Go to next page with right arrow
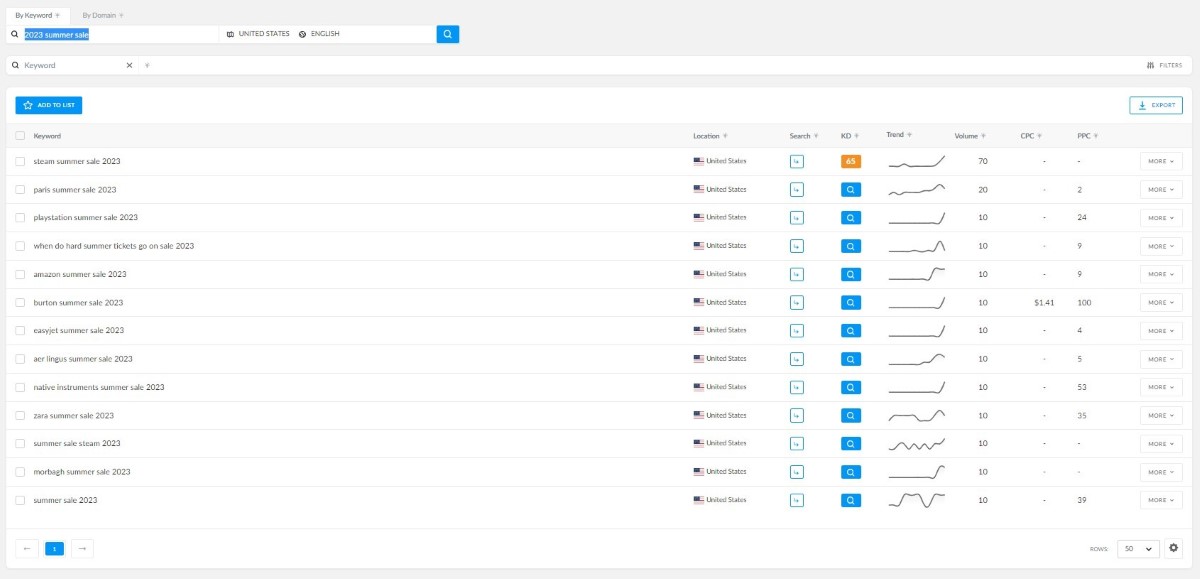This screenshot has height=579, width=1200. coord(82,548)
